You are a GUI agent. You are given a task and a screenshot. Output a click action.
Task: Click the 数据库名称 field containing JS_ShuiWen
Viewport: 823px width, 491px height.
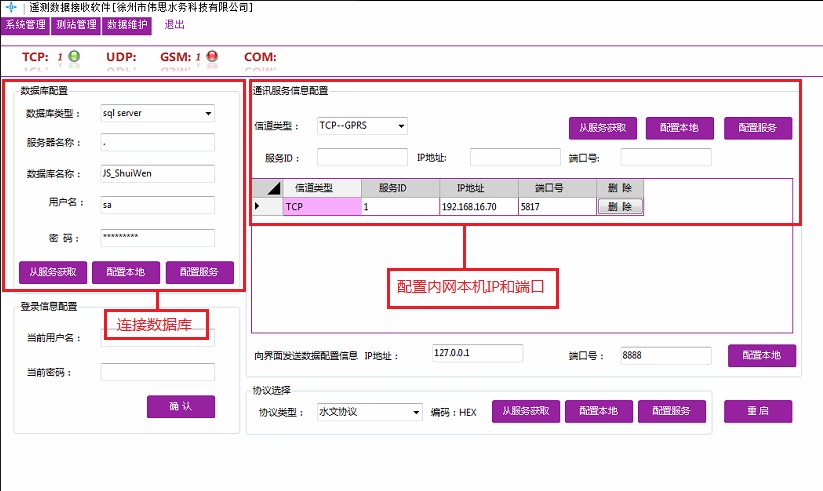pyautogui.click(x=157, y=173)
